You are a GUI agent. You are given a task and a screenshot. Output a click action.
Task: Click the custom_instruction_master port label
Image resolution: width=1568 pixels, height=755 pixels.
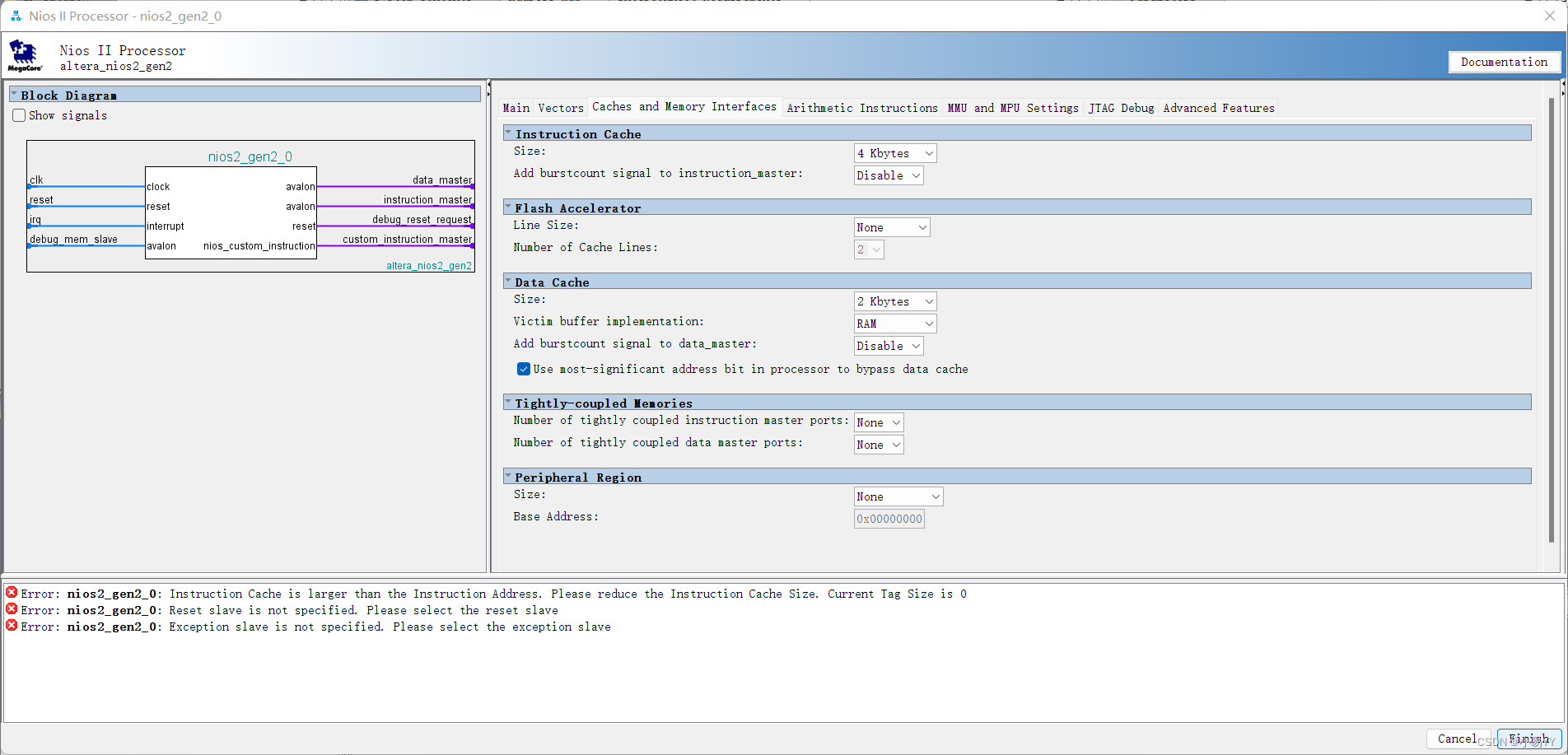407,239
